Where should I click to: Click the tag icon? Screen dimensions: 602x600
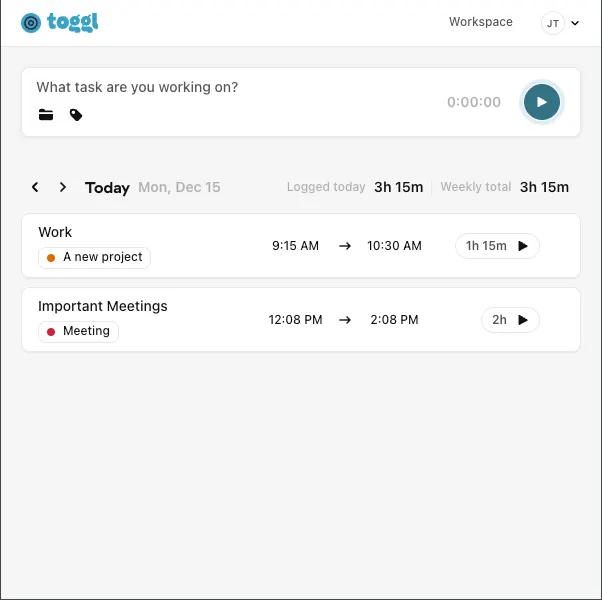click(76, 115)
